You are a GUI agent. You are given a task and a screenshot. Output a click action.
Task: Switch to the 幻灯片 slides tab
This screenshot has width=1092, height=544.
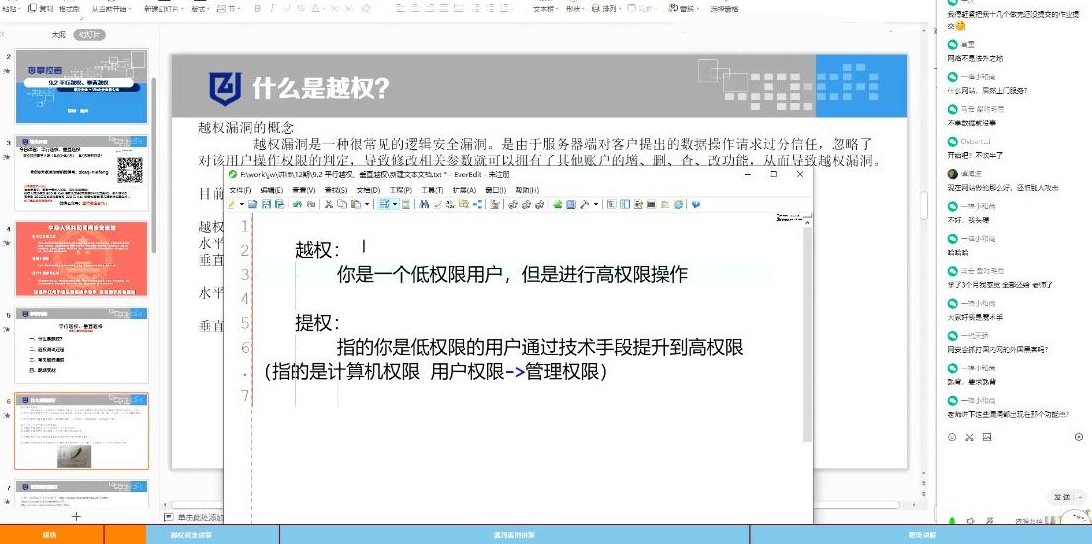pyautogui.click(x=91, y=34)
